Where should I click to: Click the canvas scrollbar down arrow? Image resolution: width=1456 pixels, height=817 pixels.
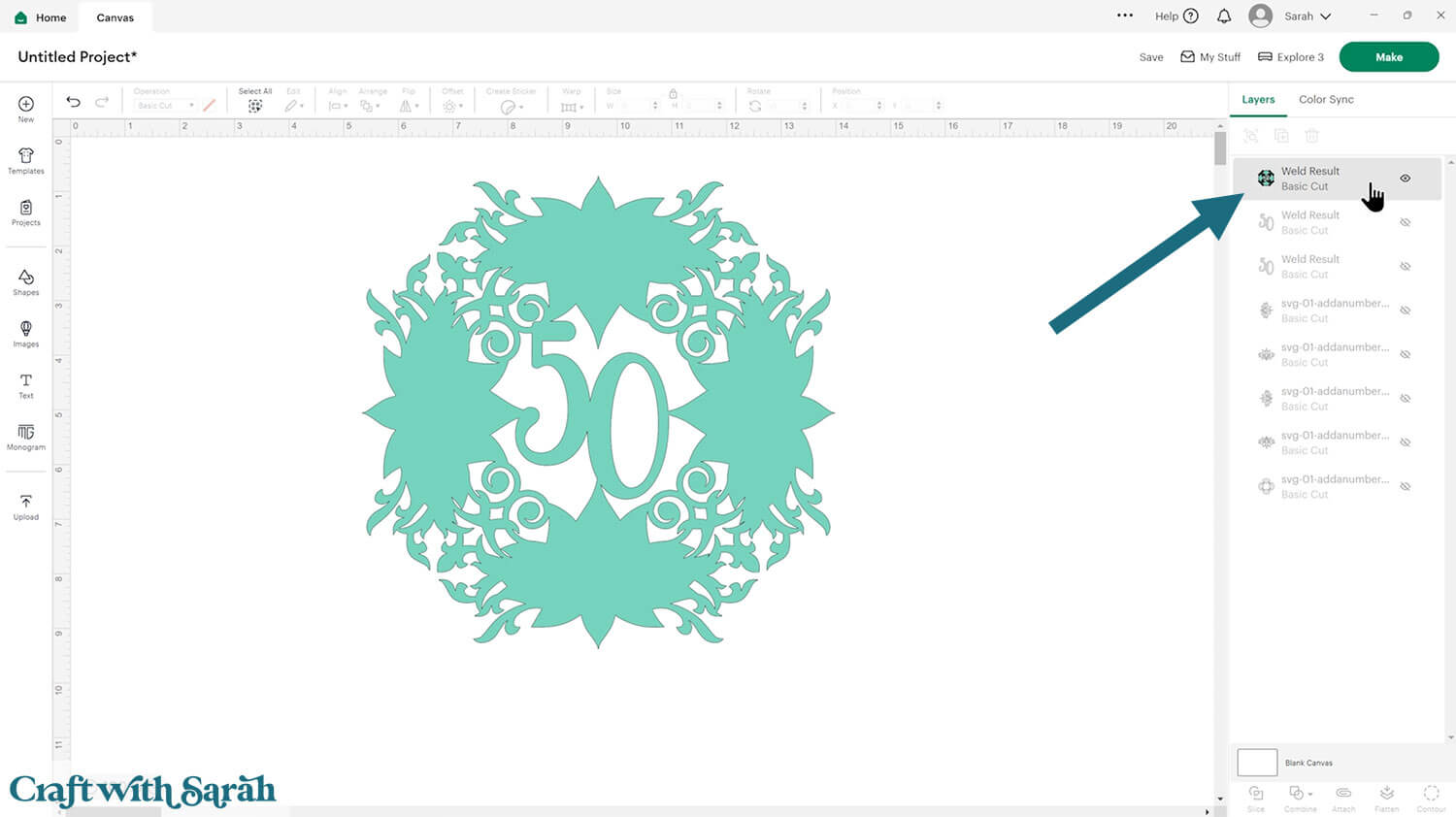(x=1220, y=799)
